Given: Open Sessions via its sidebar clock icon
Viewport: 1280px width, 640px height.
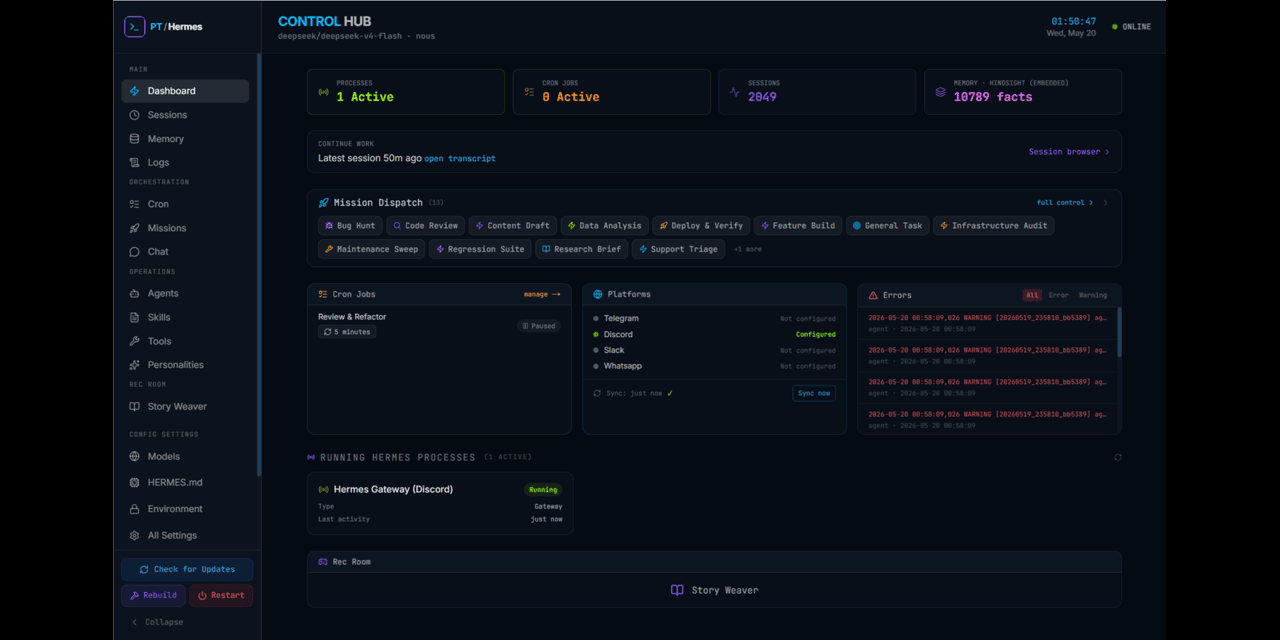Looking at the screenshot, I should click(x=135, y=115).
